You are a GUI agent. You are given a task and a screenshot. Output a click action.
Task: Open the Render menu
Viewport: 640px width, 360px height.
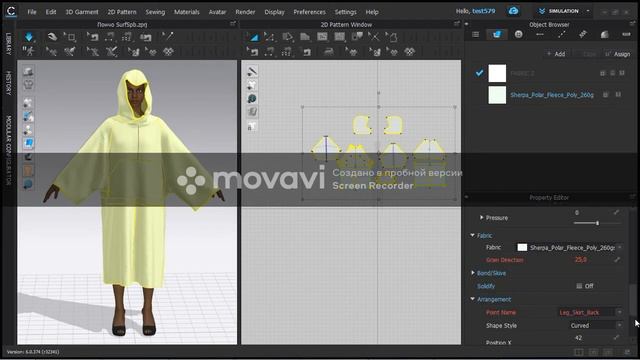pos(245,12)
